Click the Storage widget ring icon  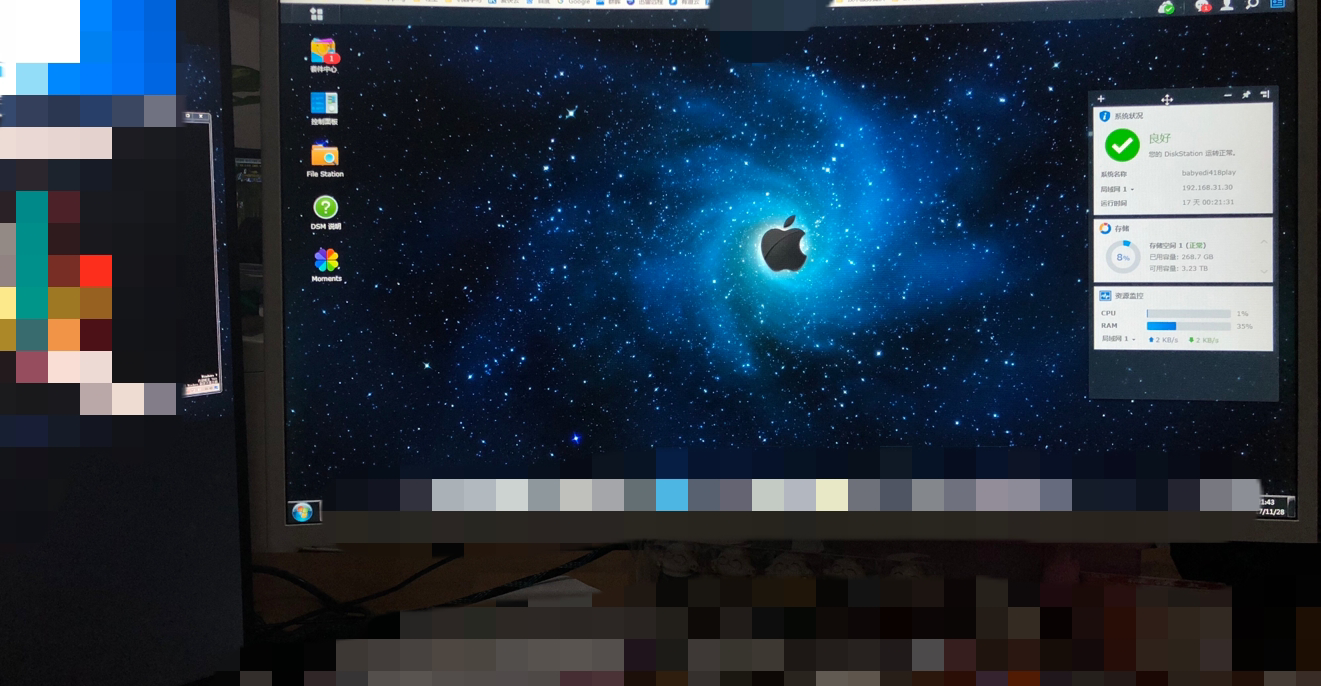click(x=1105, y=228)
